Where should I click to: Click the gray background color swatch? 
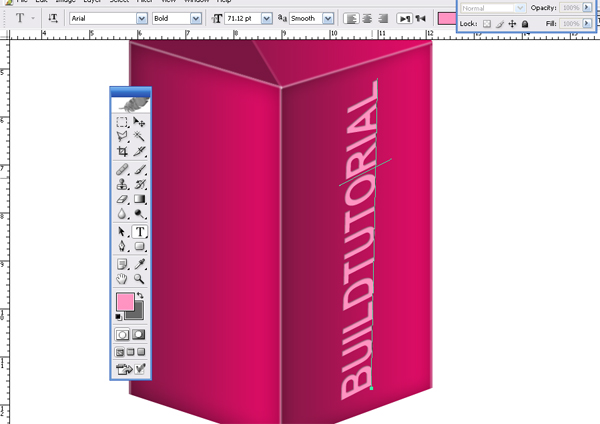click(138, 315)
